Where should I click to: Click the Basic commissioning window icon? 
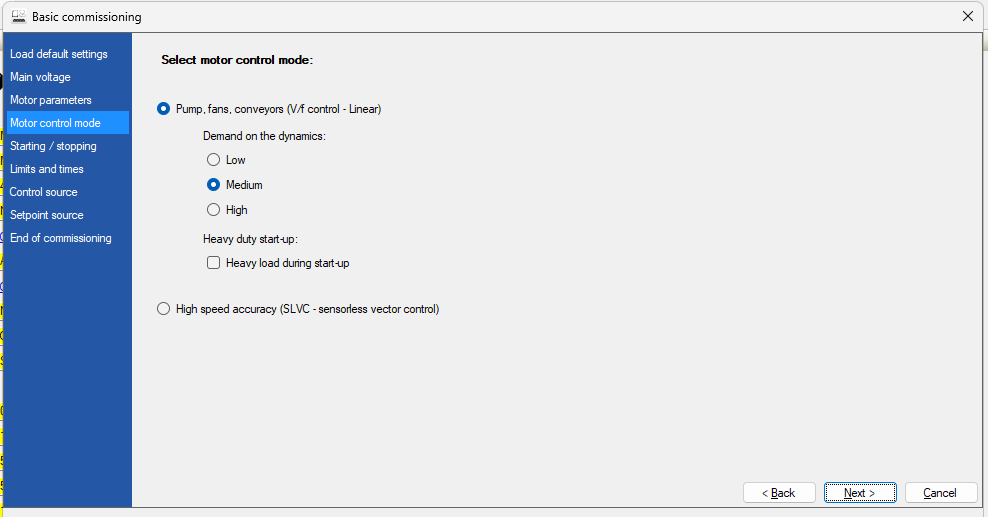[x=18, y=16]
